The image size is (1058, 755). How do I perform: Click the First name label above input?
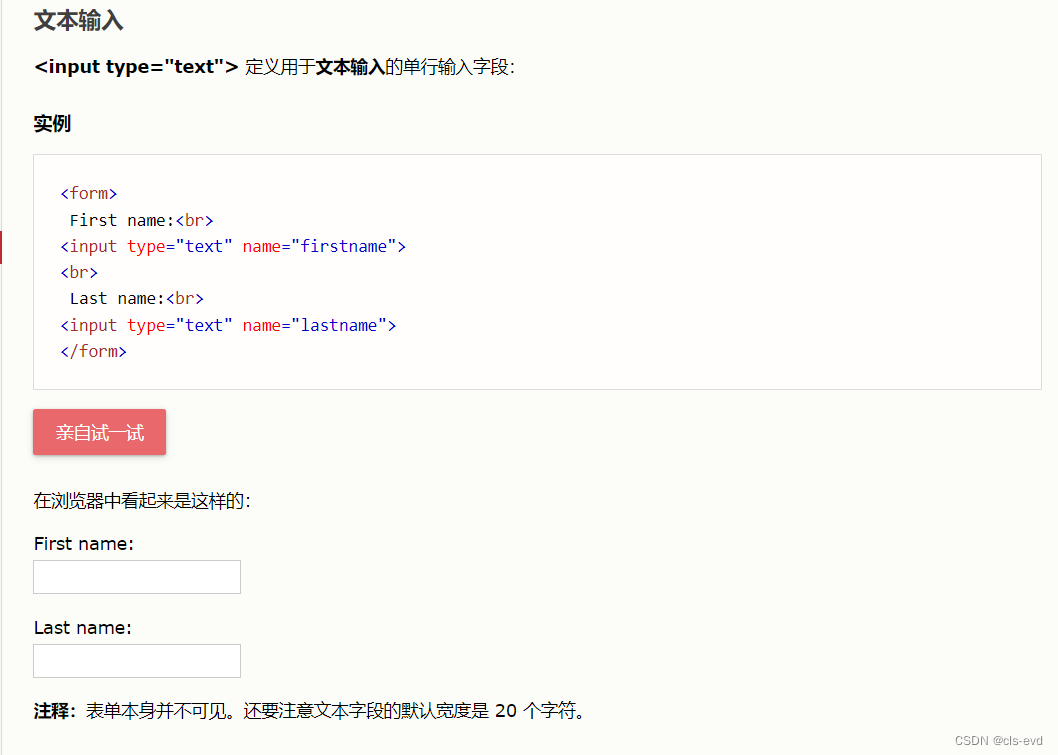pyautogui.click(x=84, y=544)
